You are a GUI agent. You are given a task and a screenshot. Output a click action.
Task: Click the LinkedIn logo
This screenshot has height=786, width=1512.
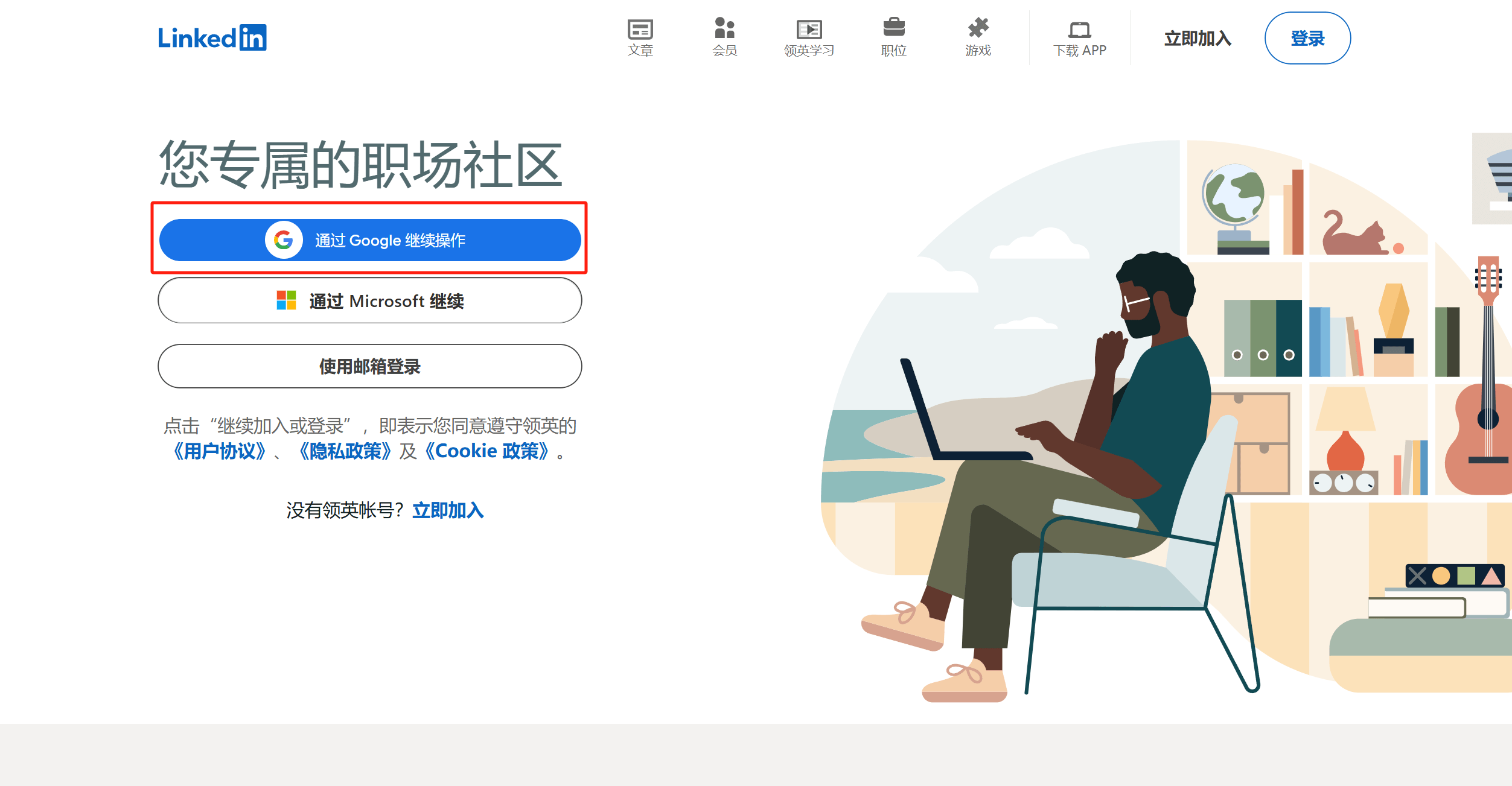[x=212, y=37]
